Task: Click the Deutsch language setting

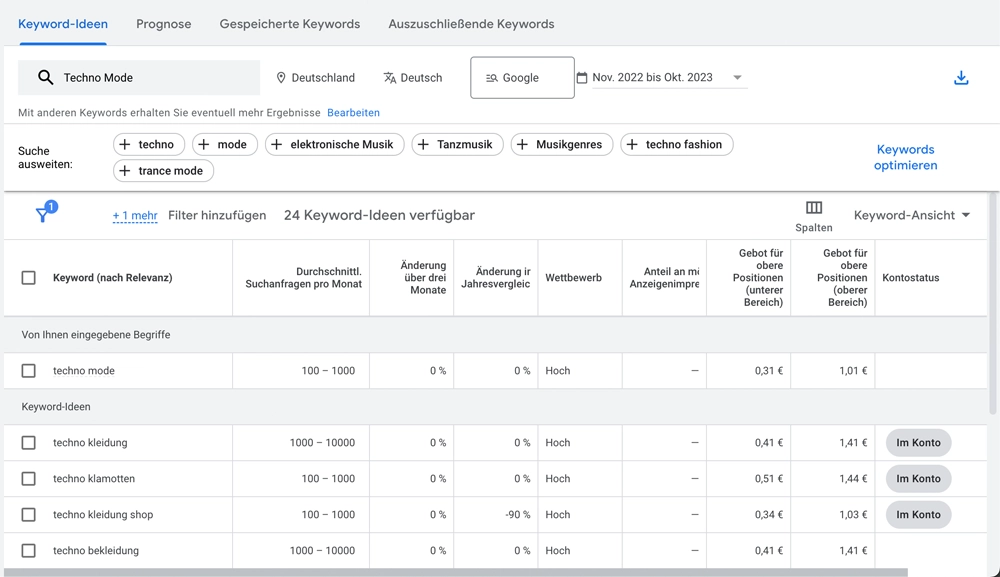Action: coord(413,78)
